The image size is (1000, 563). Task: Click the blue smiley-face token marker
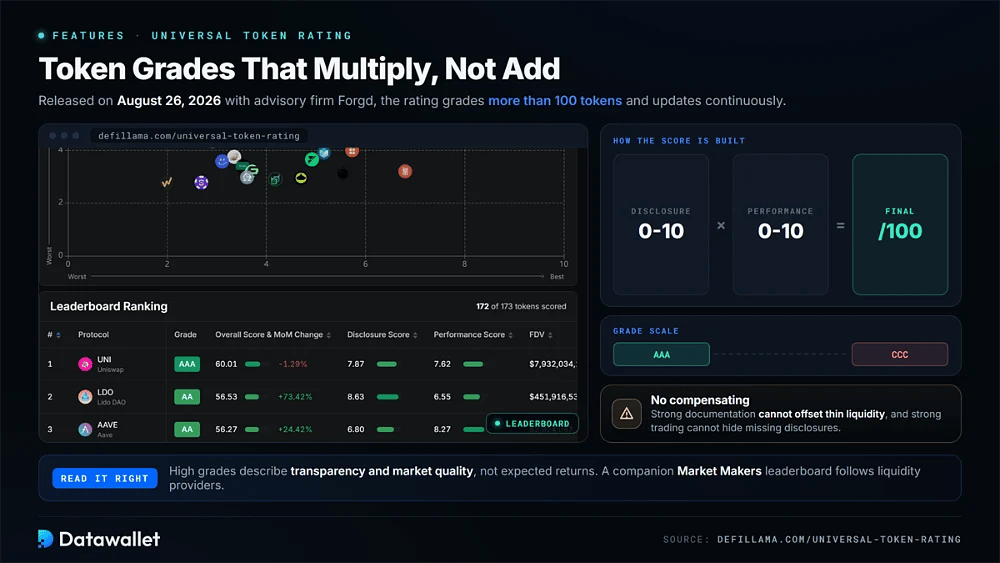click(x=222, y=161)
